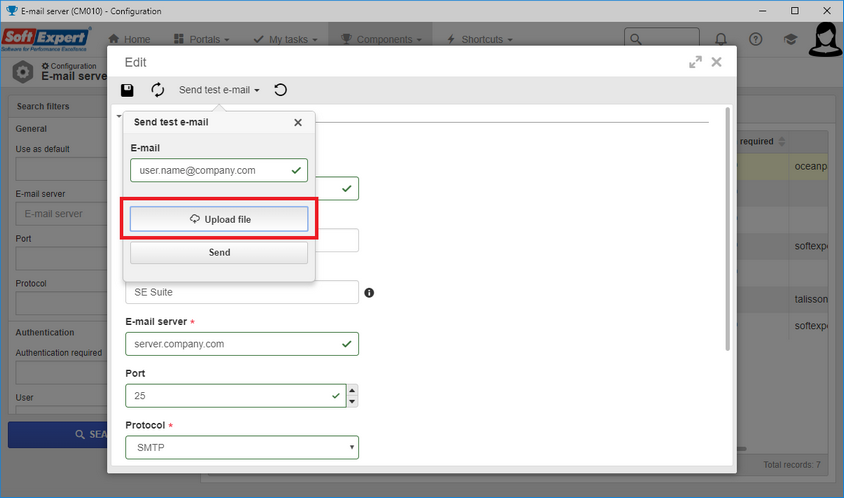Sort by the required column header
Image resolution: width=844 pixels, height=498 pixels.
(x=762, y=142)
